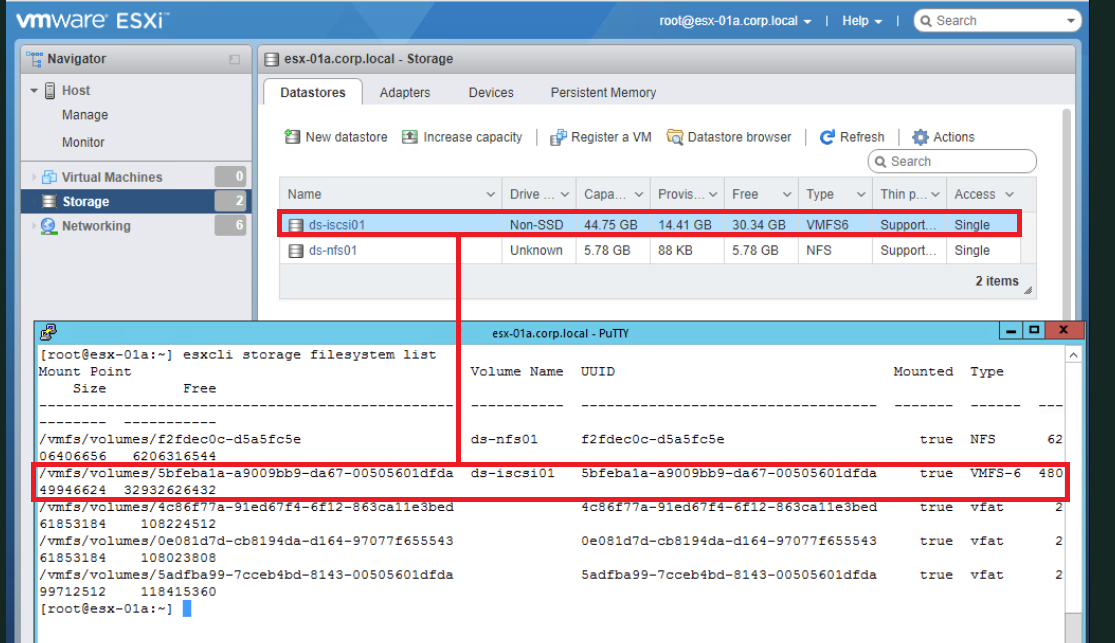1115x643 pixels.
Task: Expand the Virtual Machines tree node
Action: coord(33,177)
